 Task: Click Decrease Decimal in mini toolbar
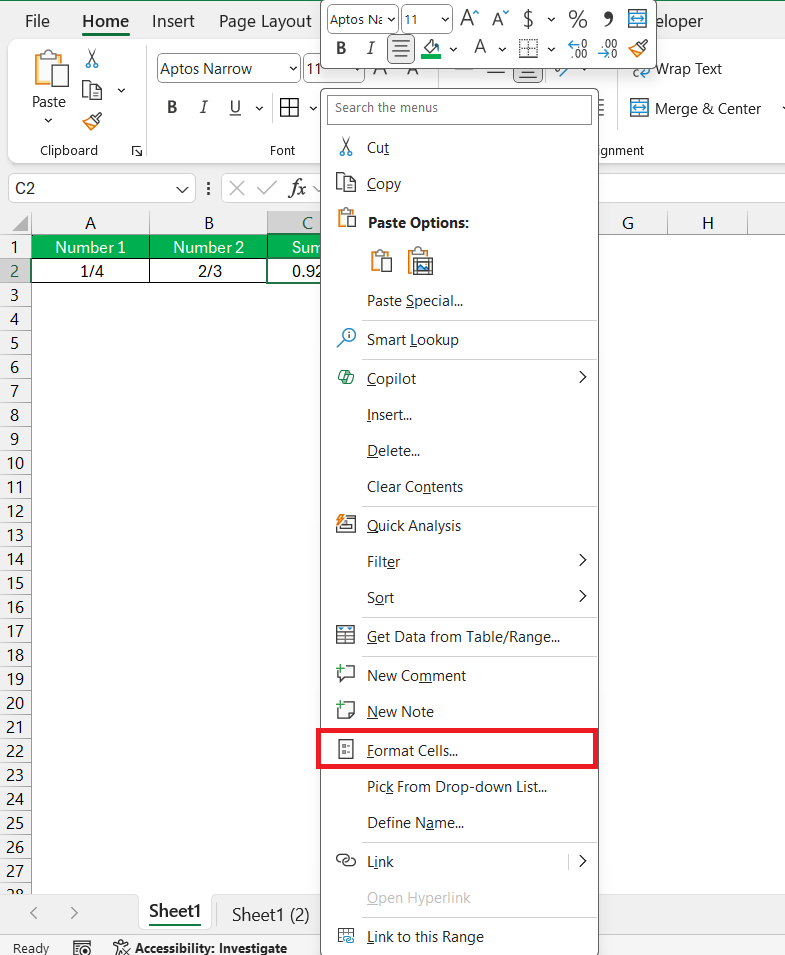pos(608,49)
